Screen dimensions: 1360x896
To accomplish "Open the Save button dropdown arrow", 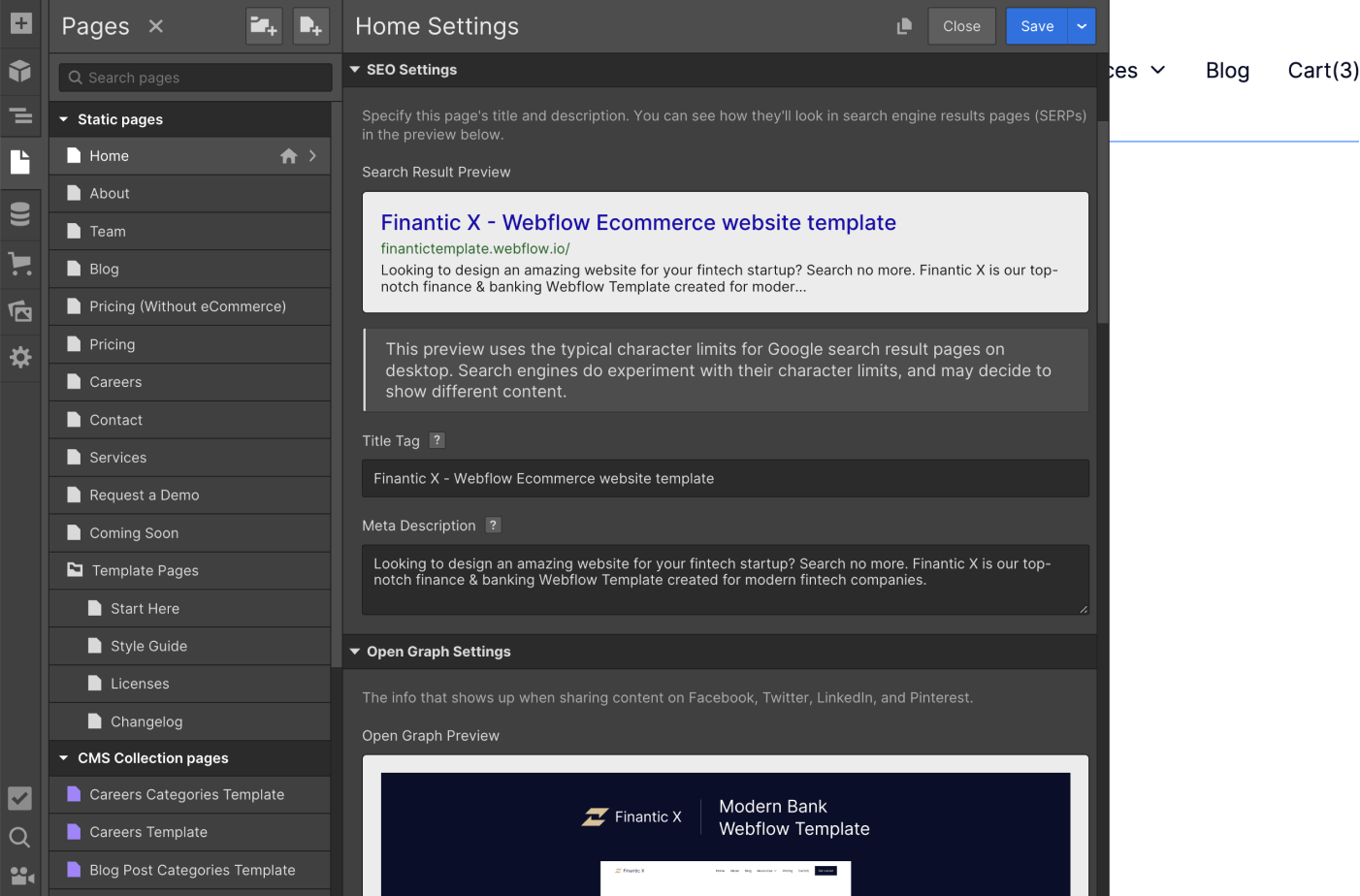I will click(1082, 26).
